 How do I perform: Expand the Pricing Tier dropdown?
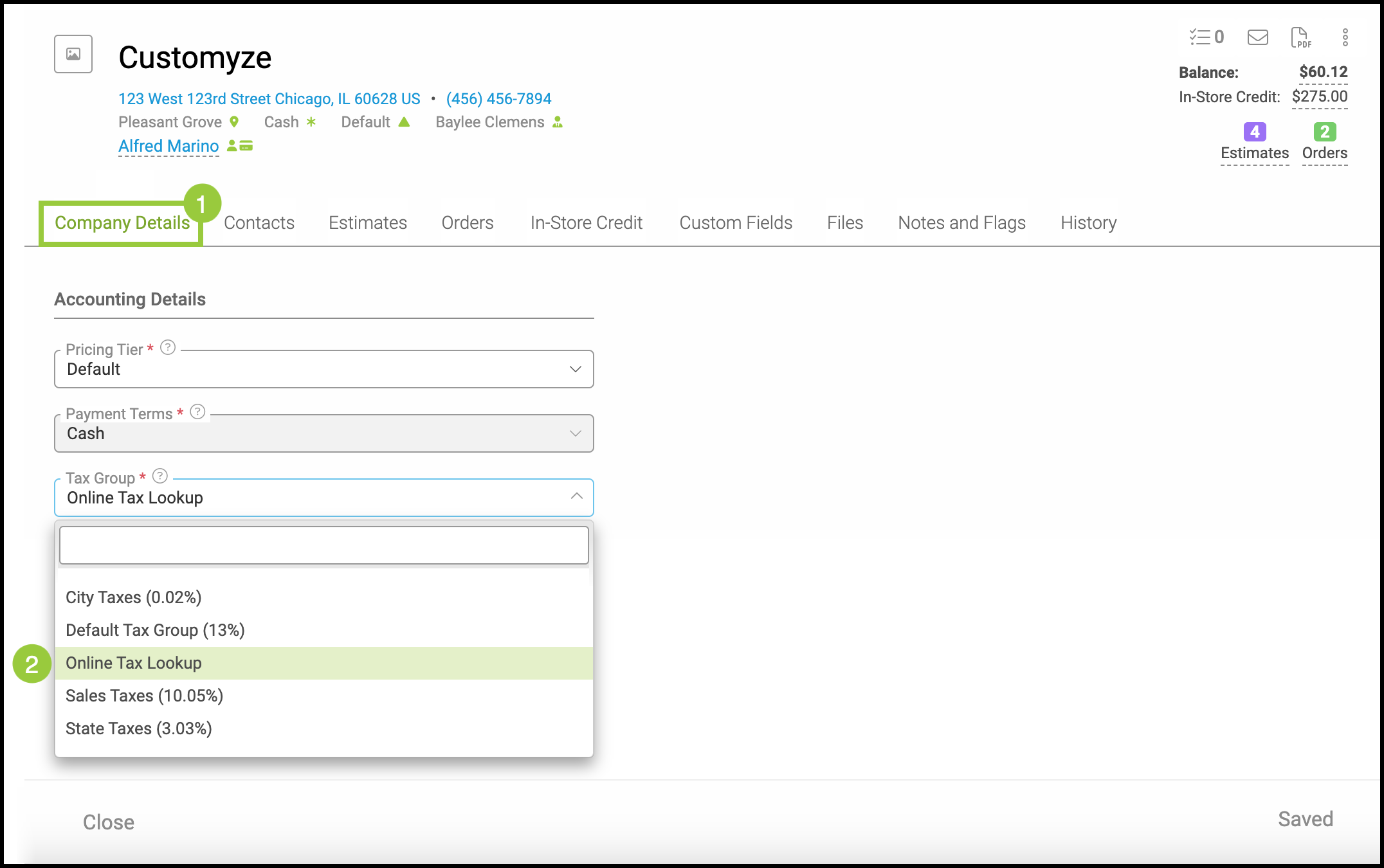575,369
